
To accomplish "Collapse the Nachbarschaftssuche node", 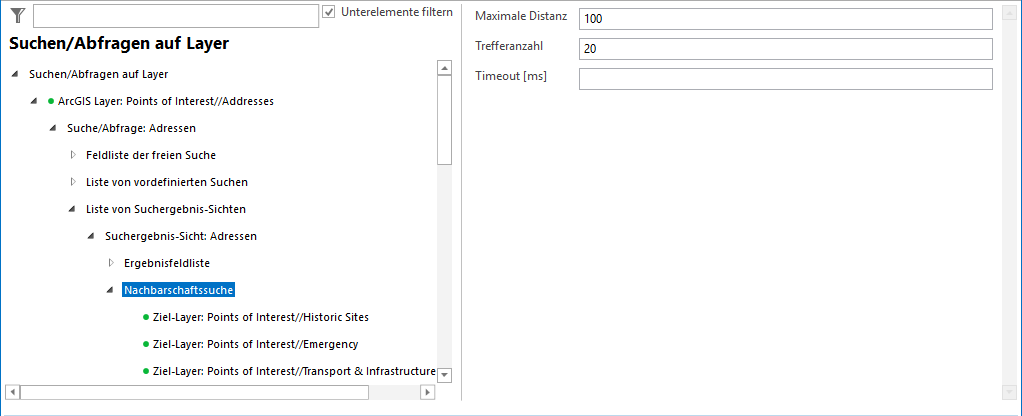I will point(110,291).
